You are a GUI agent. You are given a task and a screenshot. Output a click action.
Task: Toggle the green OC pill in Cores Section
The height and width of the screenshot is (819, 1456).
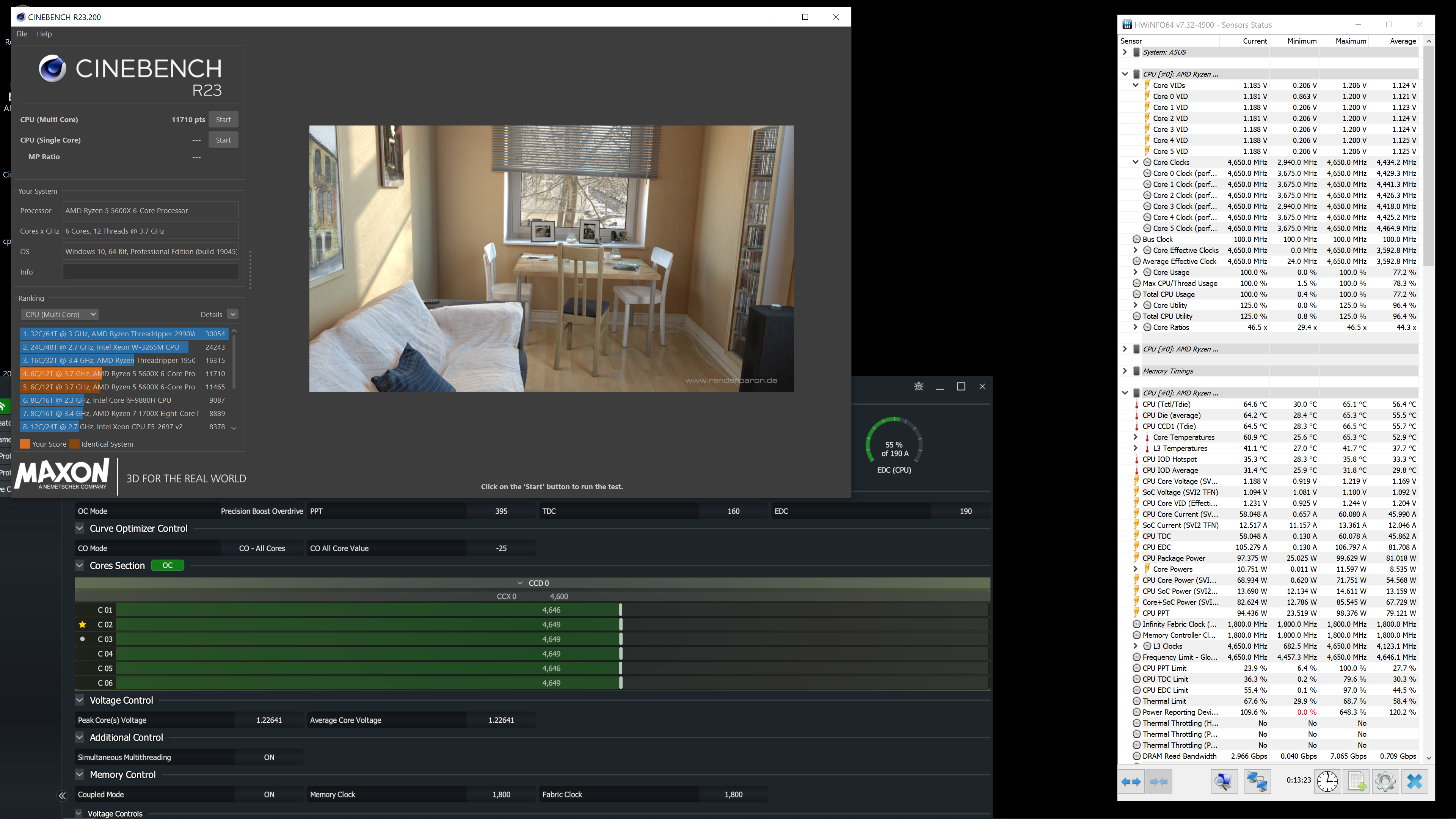(x=167, y=565)
